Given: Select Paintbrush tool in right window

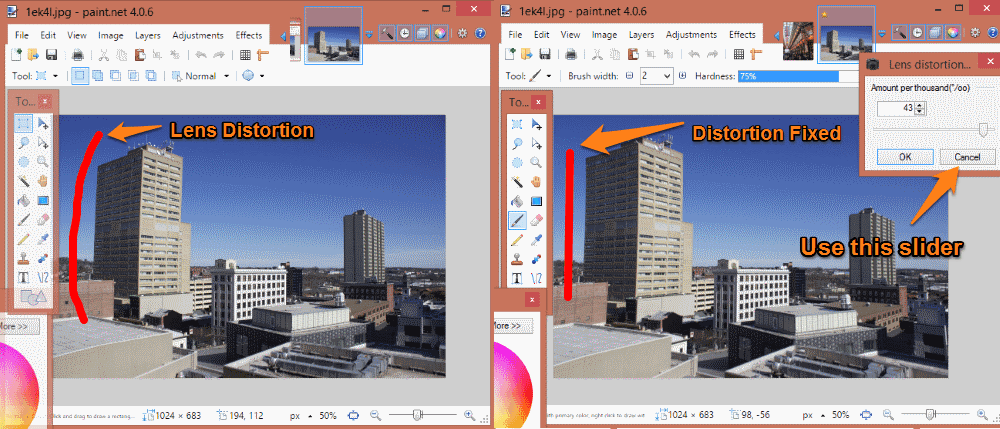Looking at the screenshot, I should coord(517,221).
